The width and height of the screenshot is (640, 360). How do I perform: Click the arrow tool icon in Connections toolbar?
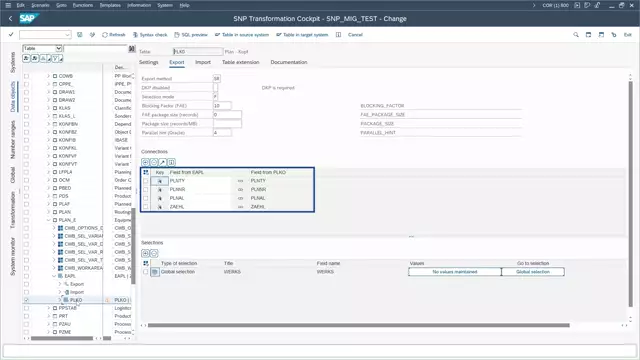[162, 162]
